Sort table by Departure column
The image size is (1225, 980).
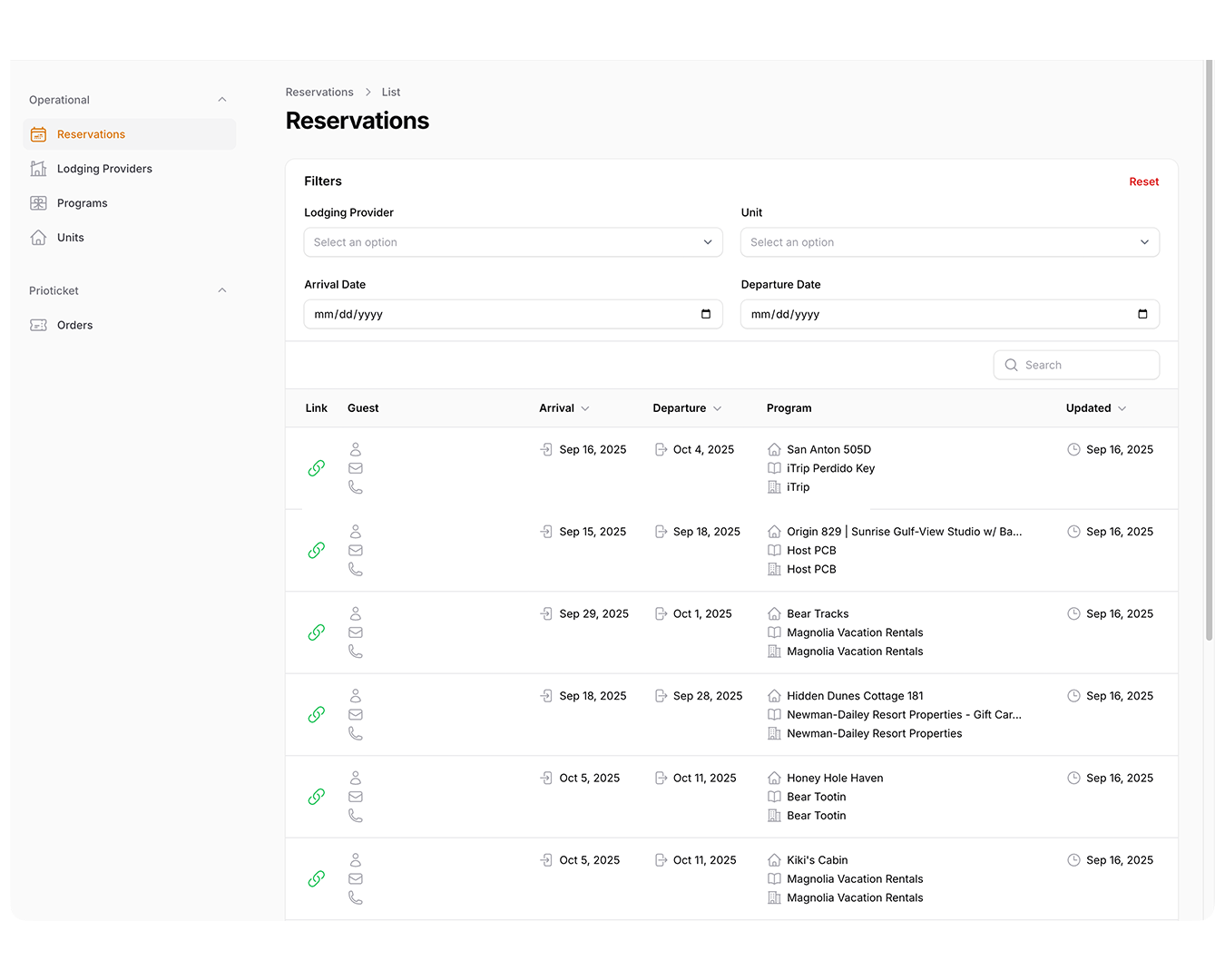coord(687,408)
